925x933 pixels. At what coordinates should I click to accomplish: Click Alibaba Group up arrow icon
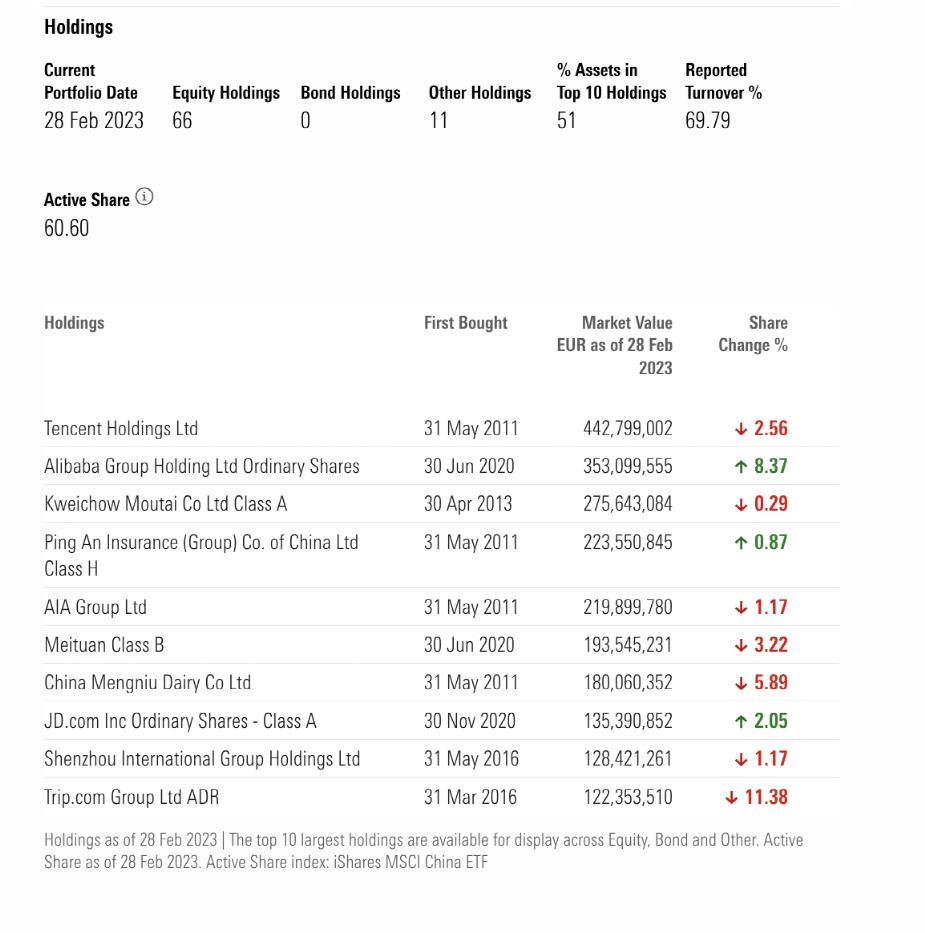741,466
